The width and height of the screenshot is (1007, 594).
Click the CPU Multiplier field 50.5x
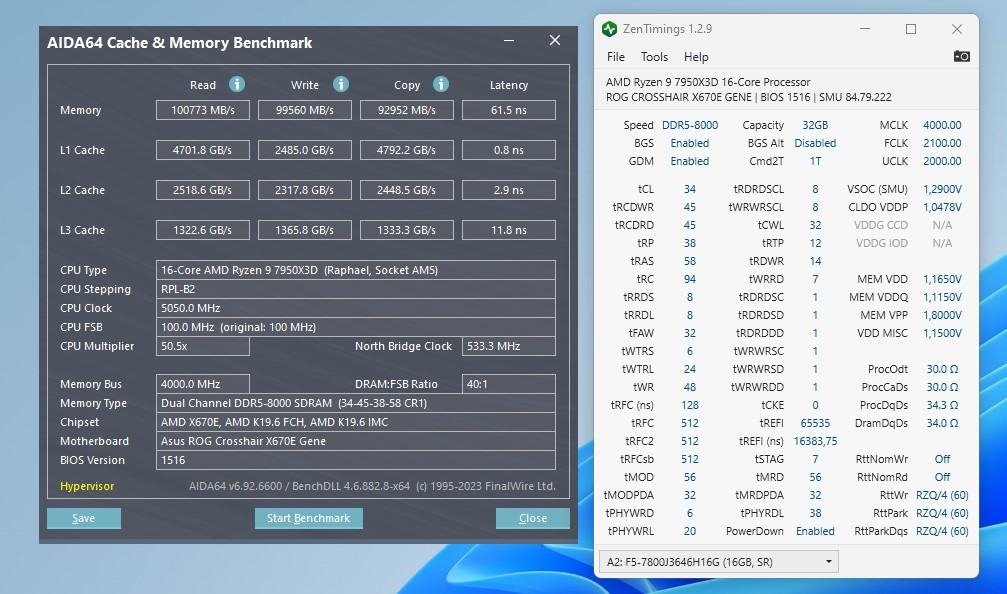pyautogui.click(x=203, y=346)
